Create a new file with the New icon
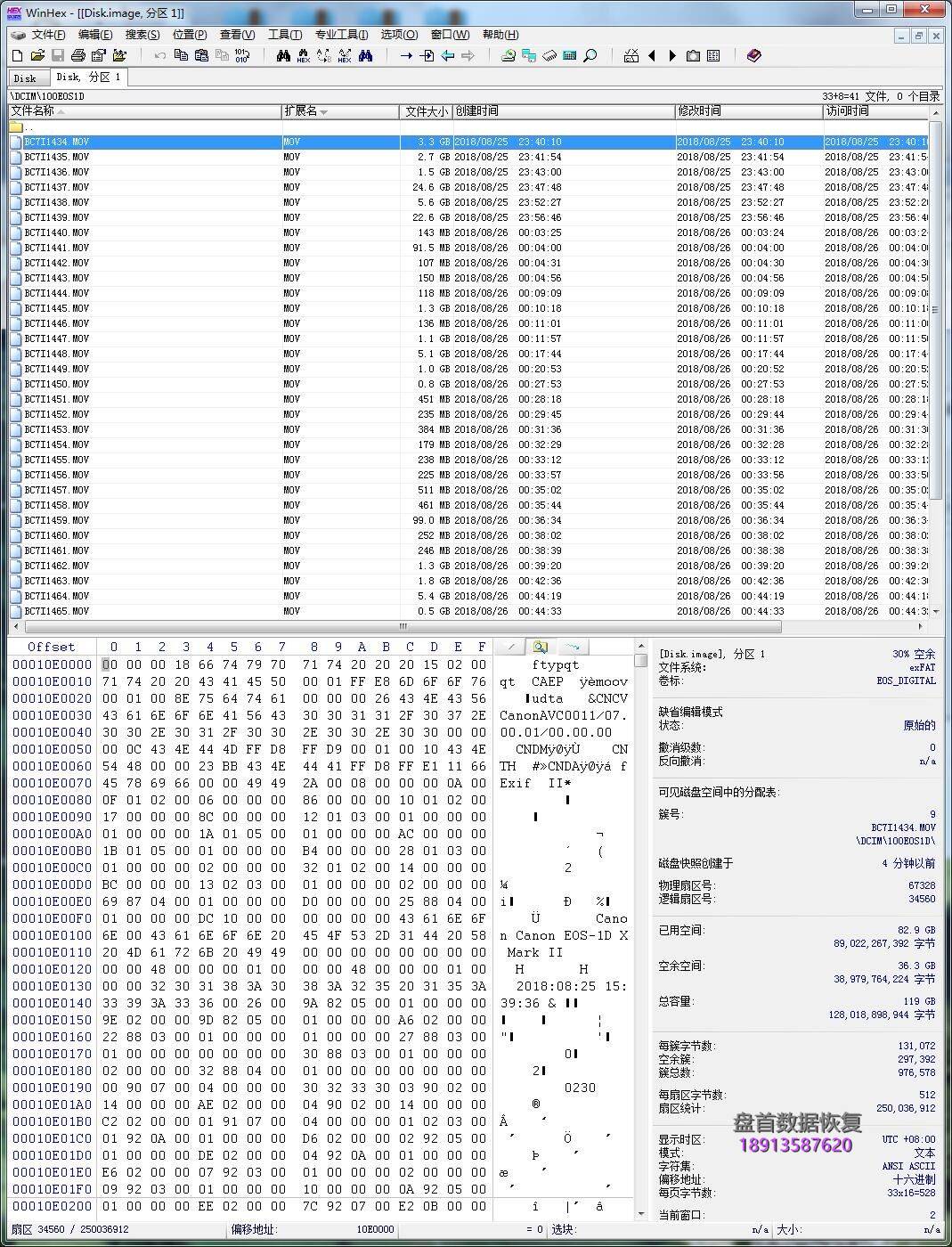952x1247 pixels. pos(17,55)
